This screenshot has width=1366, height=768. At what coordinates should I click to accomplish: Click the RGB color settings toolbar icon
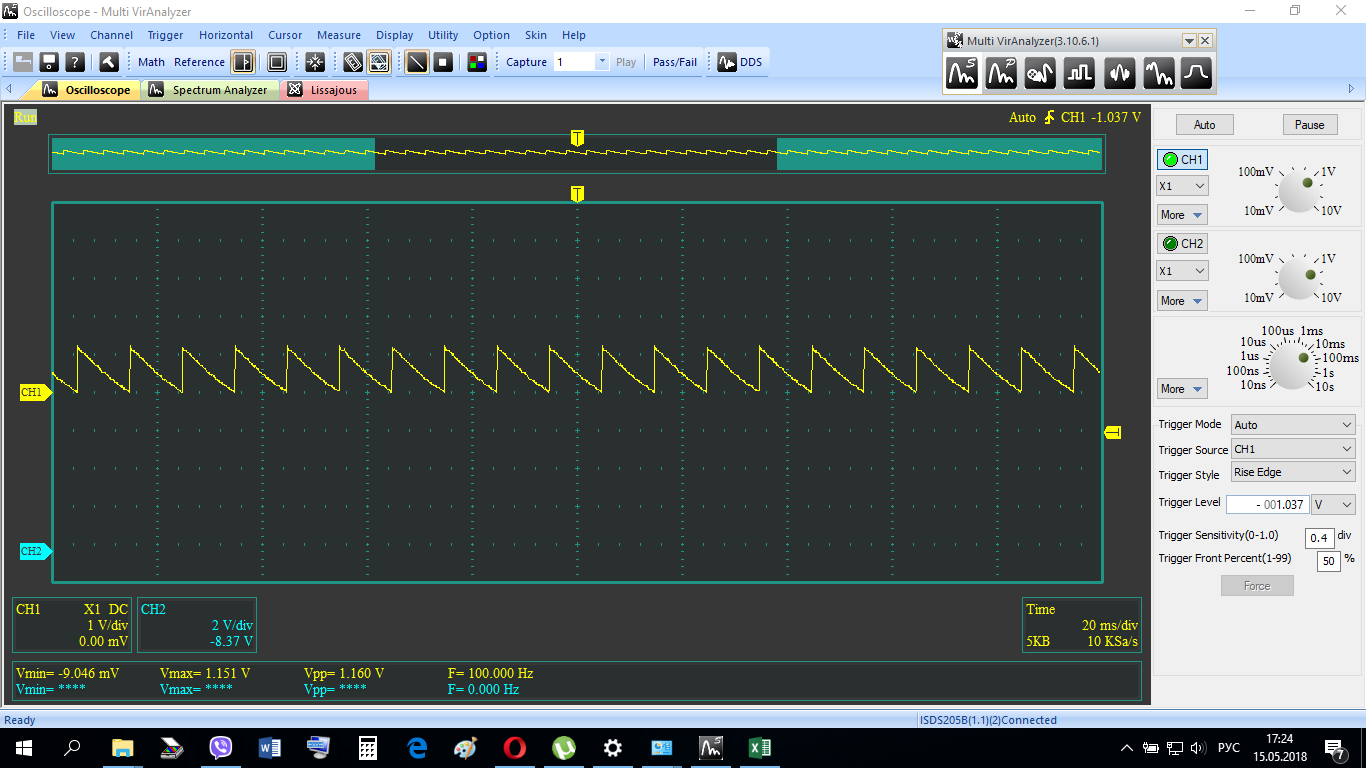click(477, 62)
